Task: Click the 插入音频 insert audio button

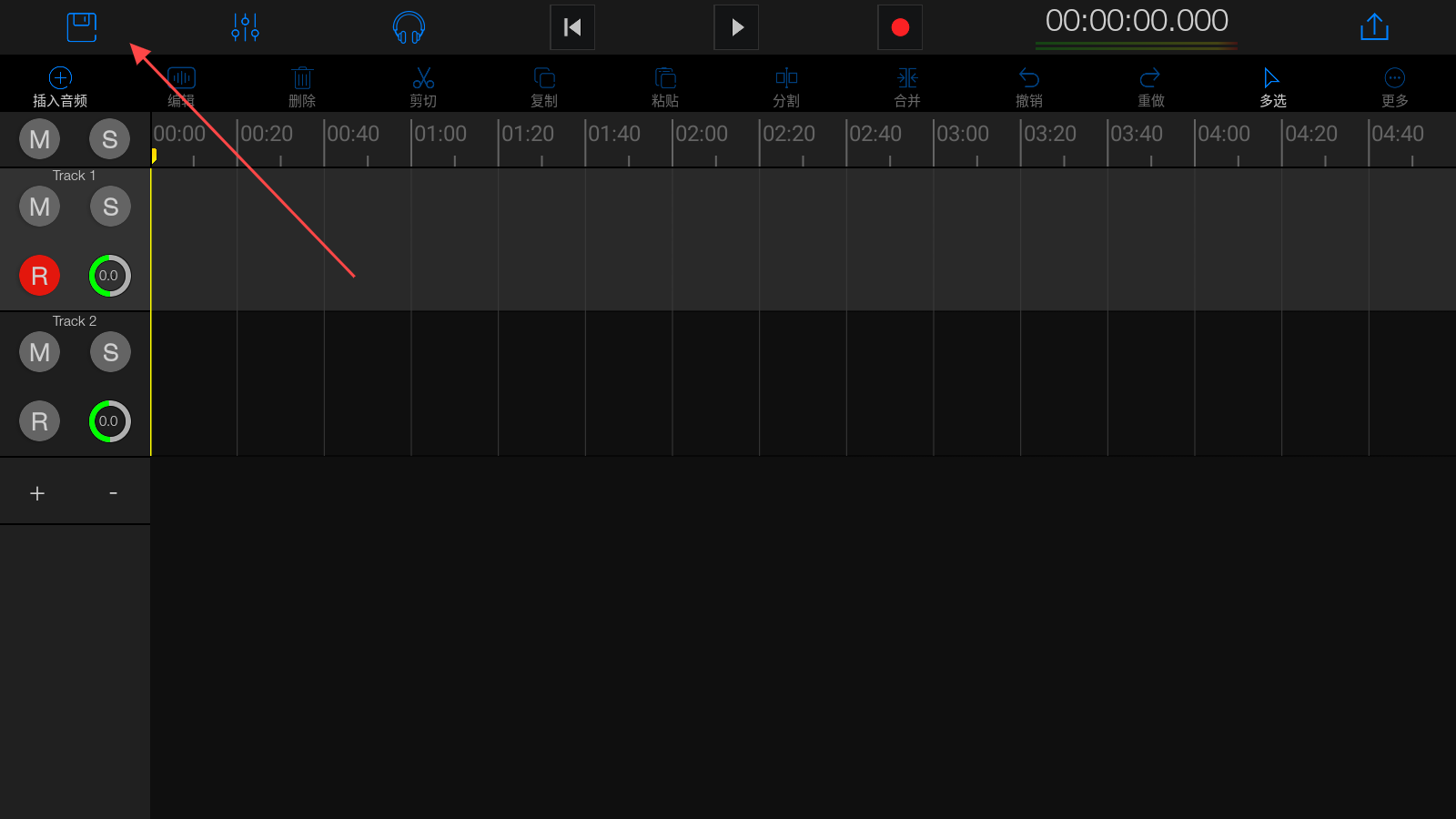Action: click(x=60, y=86)
